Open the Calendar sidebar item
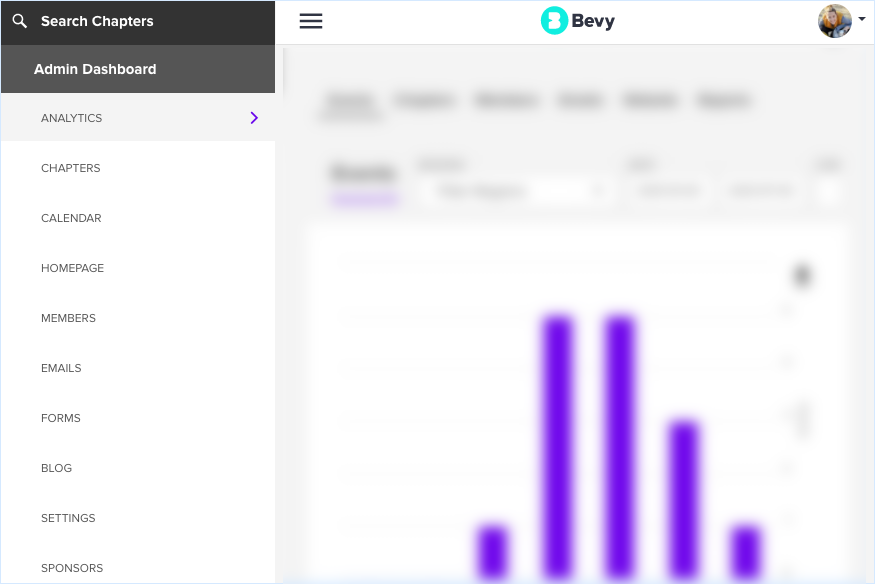Viewport: 875px width, 584px height. coord(71,218)
